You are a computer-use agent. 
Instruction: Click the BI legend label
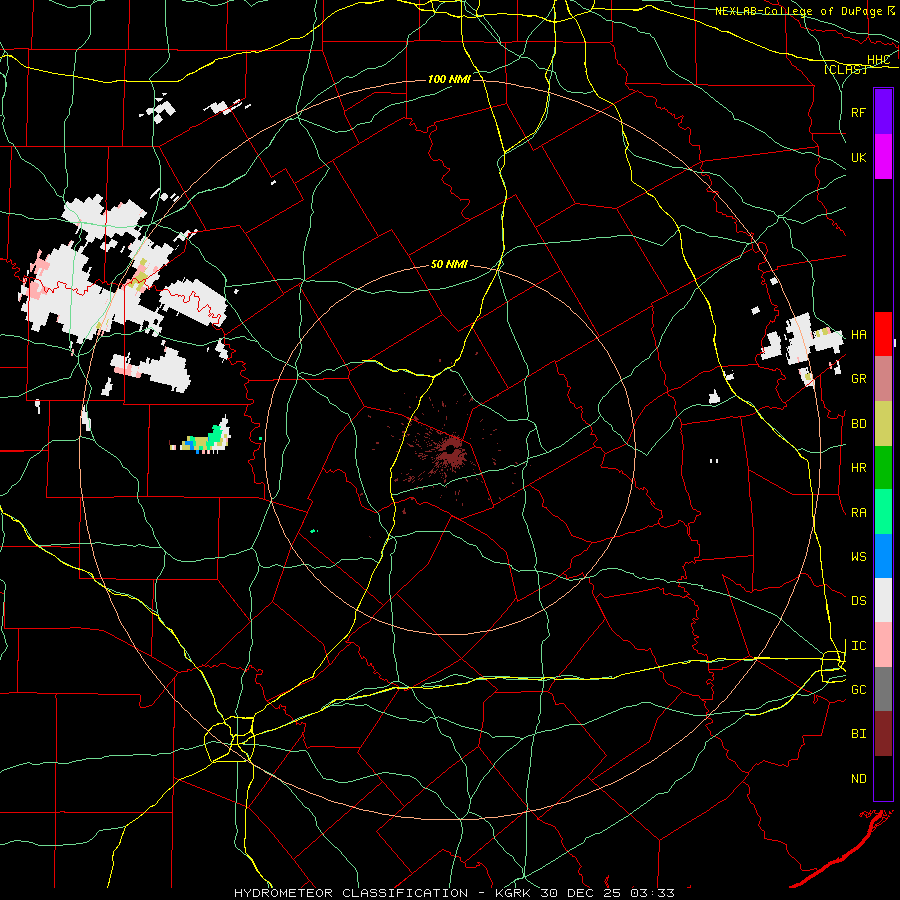858,734
